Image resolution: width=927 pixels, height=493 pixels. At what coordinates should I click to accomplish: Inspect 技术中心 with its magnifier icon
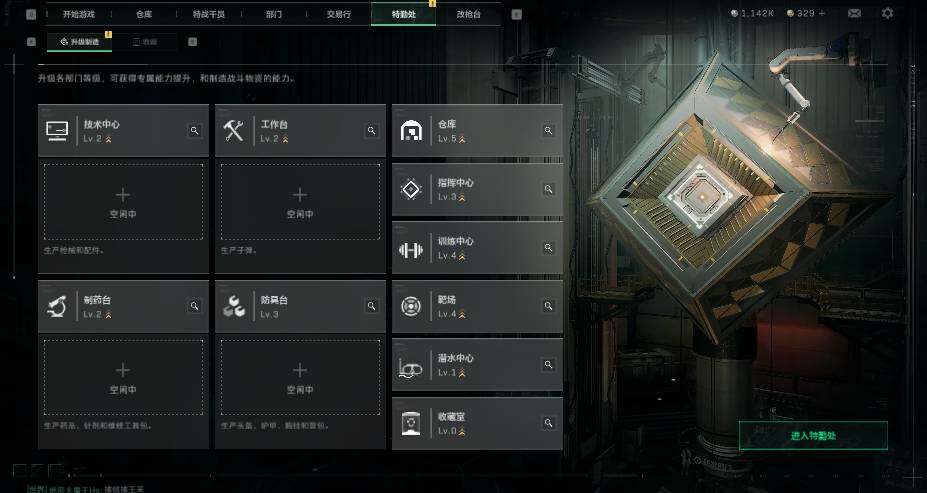pyautogui.click(x=195, y=131)
